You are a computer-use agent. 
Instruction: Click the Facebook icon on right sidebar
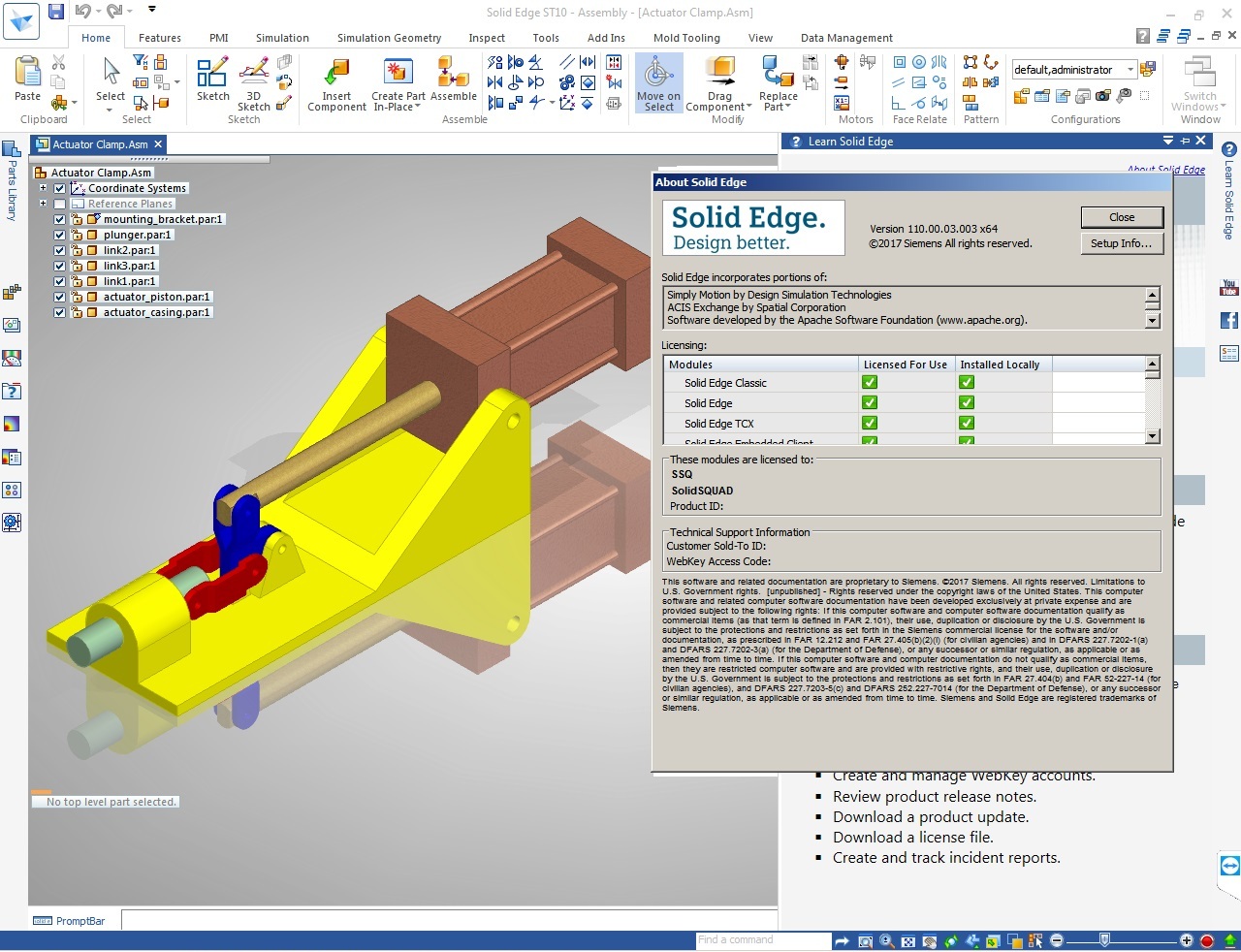click(x=1229, y=320)
